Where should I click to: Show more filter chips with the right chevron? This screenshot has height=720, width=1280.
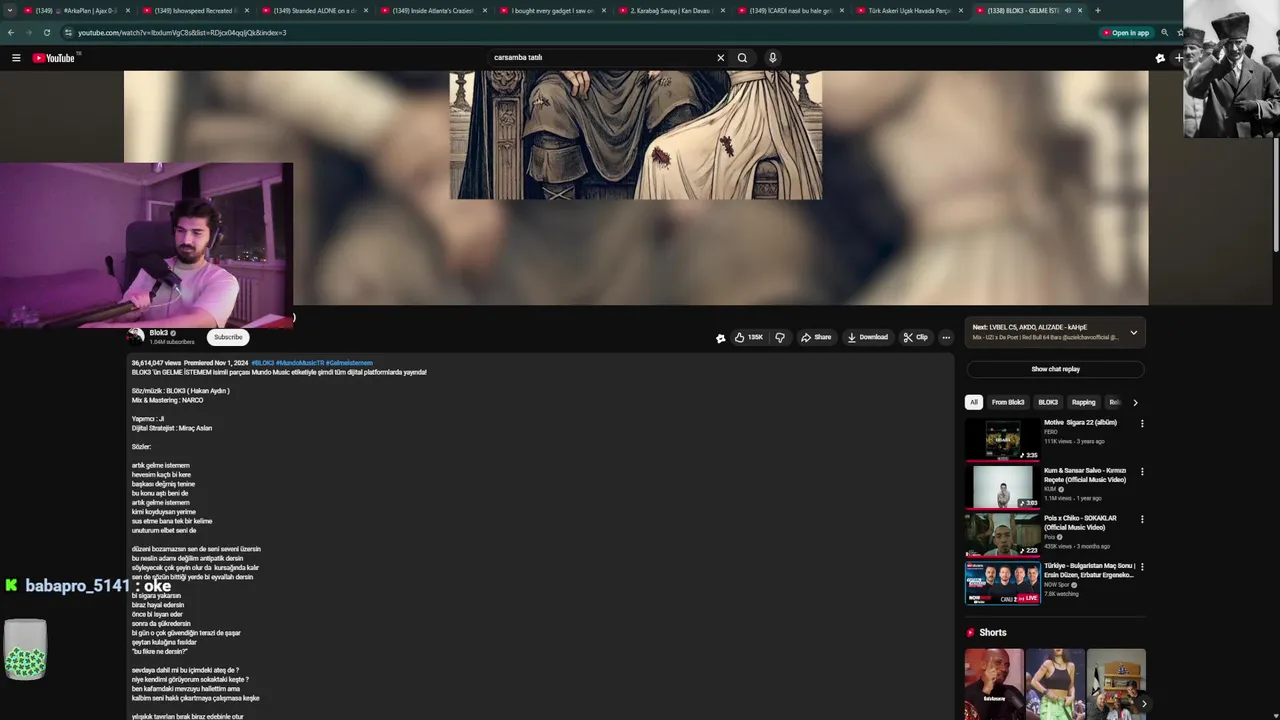(1135, 403)
